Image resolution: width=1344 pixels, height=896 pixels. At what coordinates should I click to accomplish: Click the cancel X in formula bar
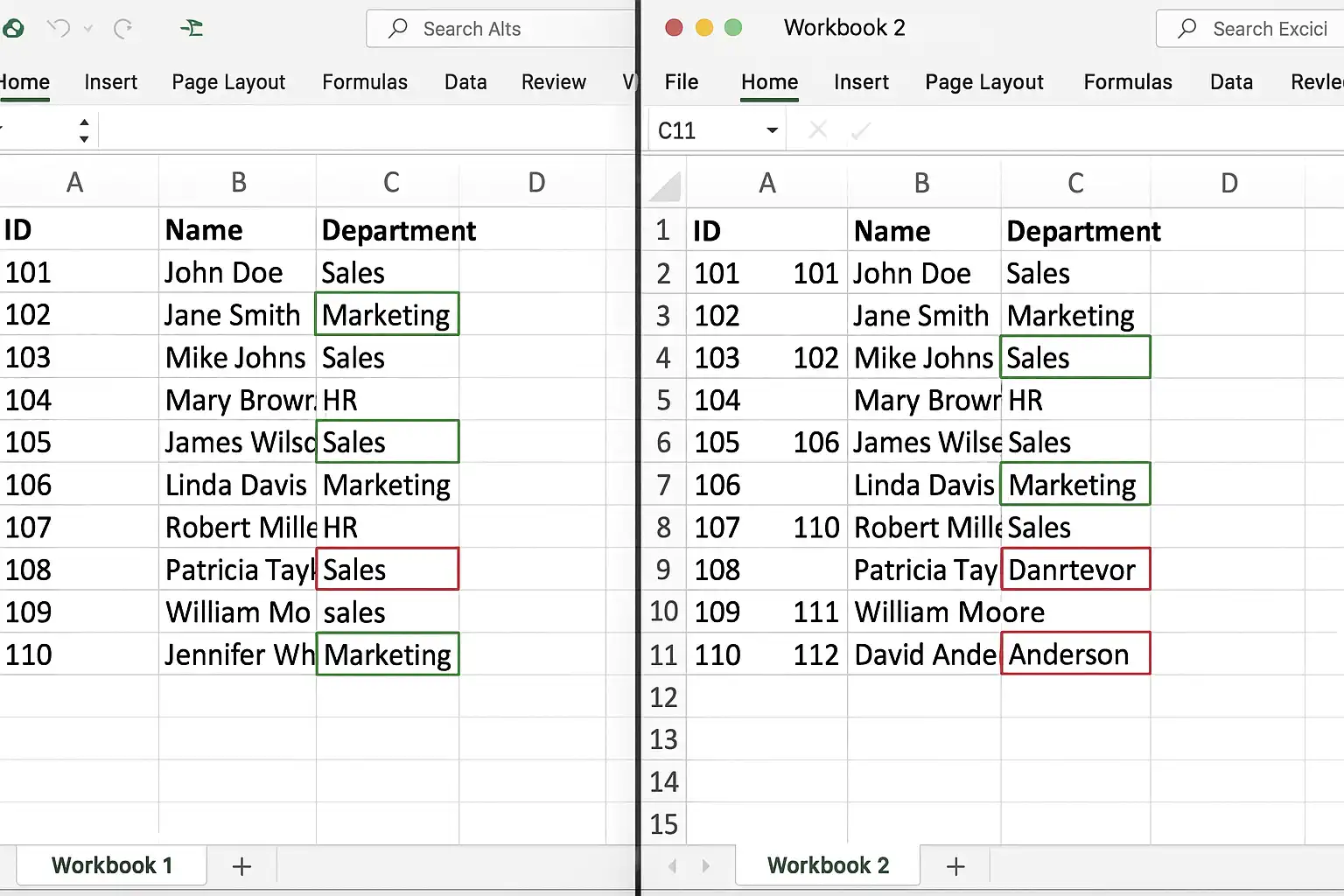(818, 130)
